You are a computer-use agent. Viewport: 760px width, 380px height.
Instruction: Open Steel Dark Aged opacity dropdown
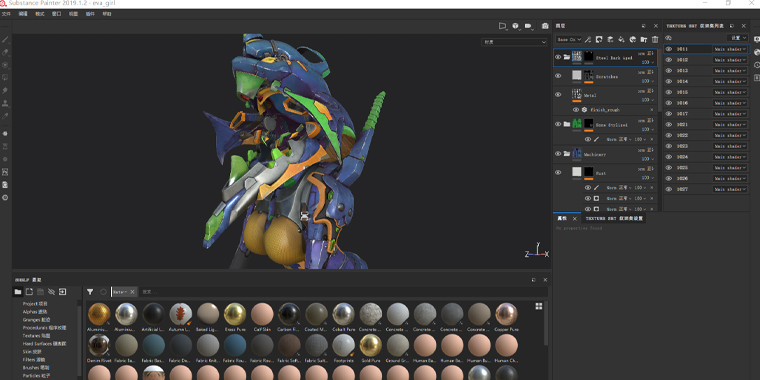[x=647, y=63]
